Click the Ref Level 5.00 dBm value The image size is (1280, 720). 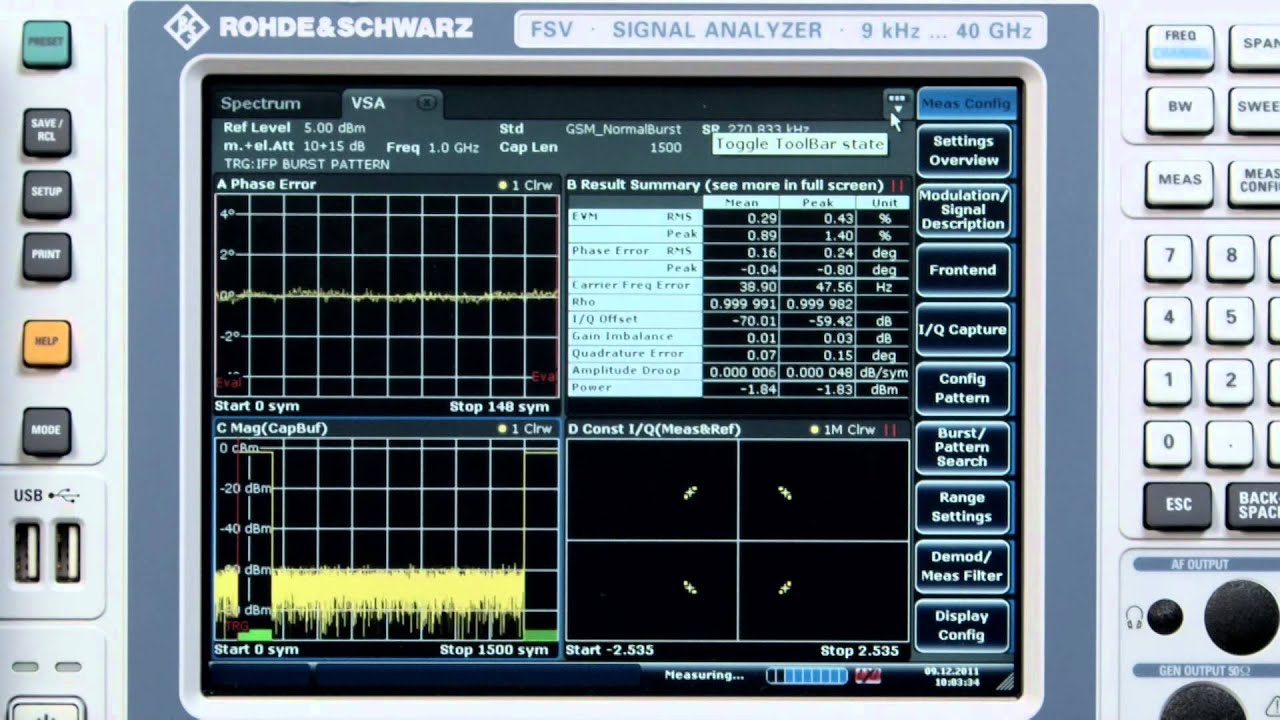[335, 128]
